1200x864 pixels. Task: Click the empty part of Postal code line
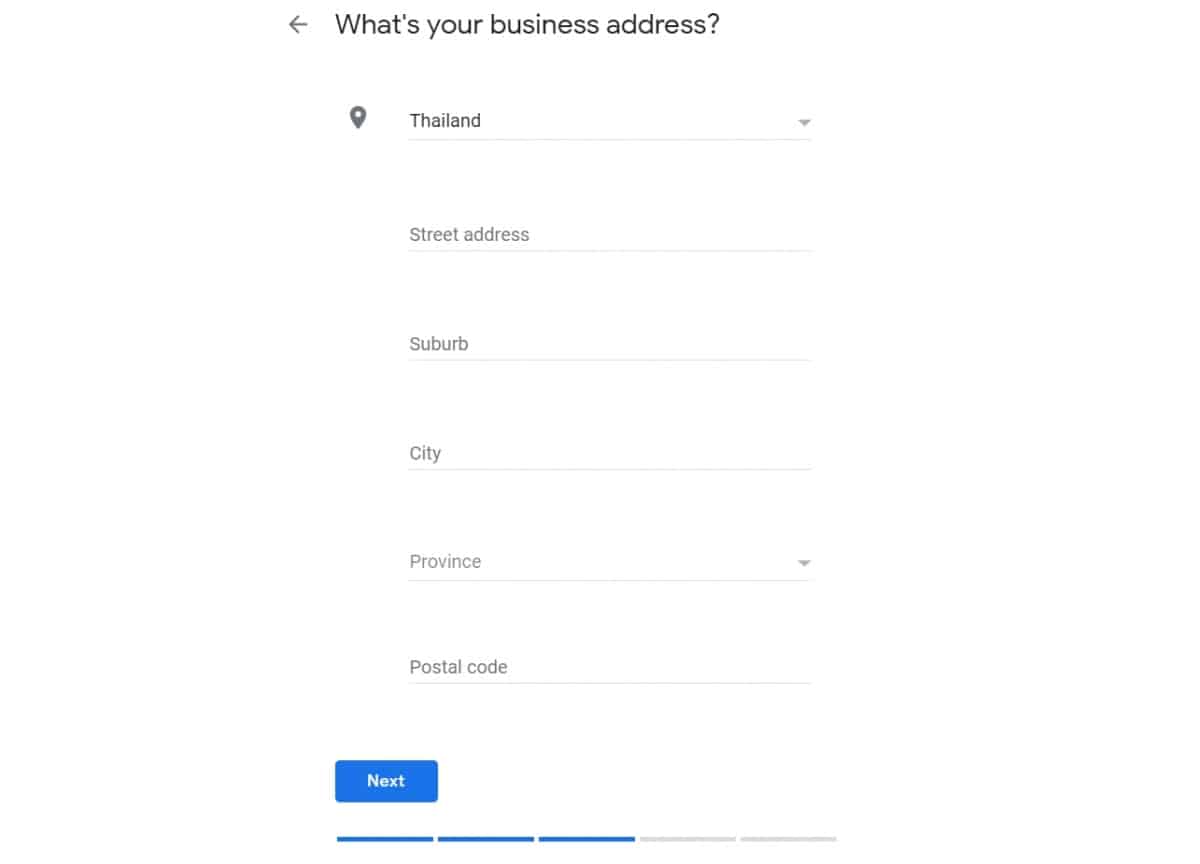point(660,667)
